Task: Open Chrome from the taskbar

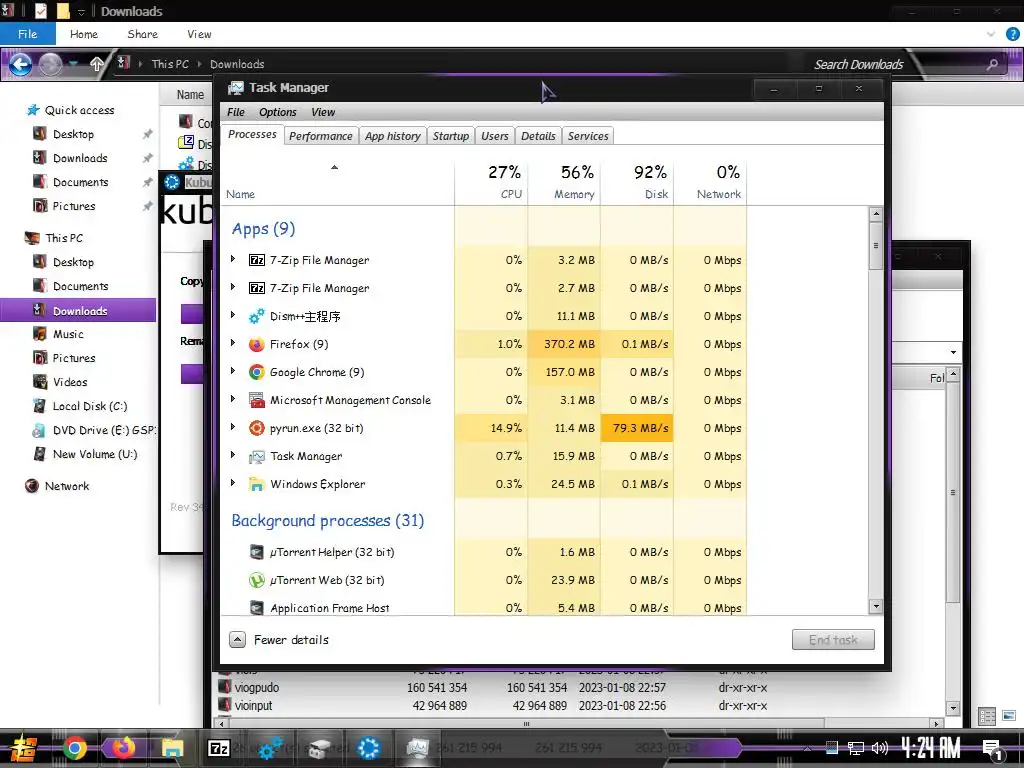Action: pyautogui.click(x=75, y=748)
